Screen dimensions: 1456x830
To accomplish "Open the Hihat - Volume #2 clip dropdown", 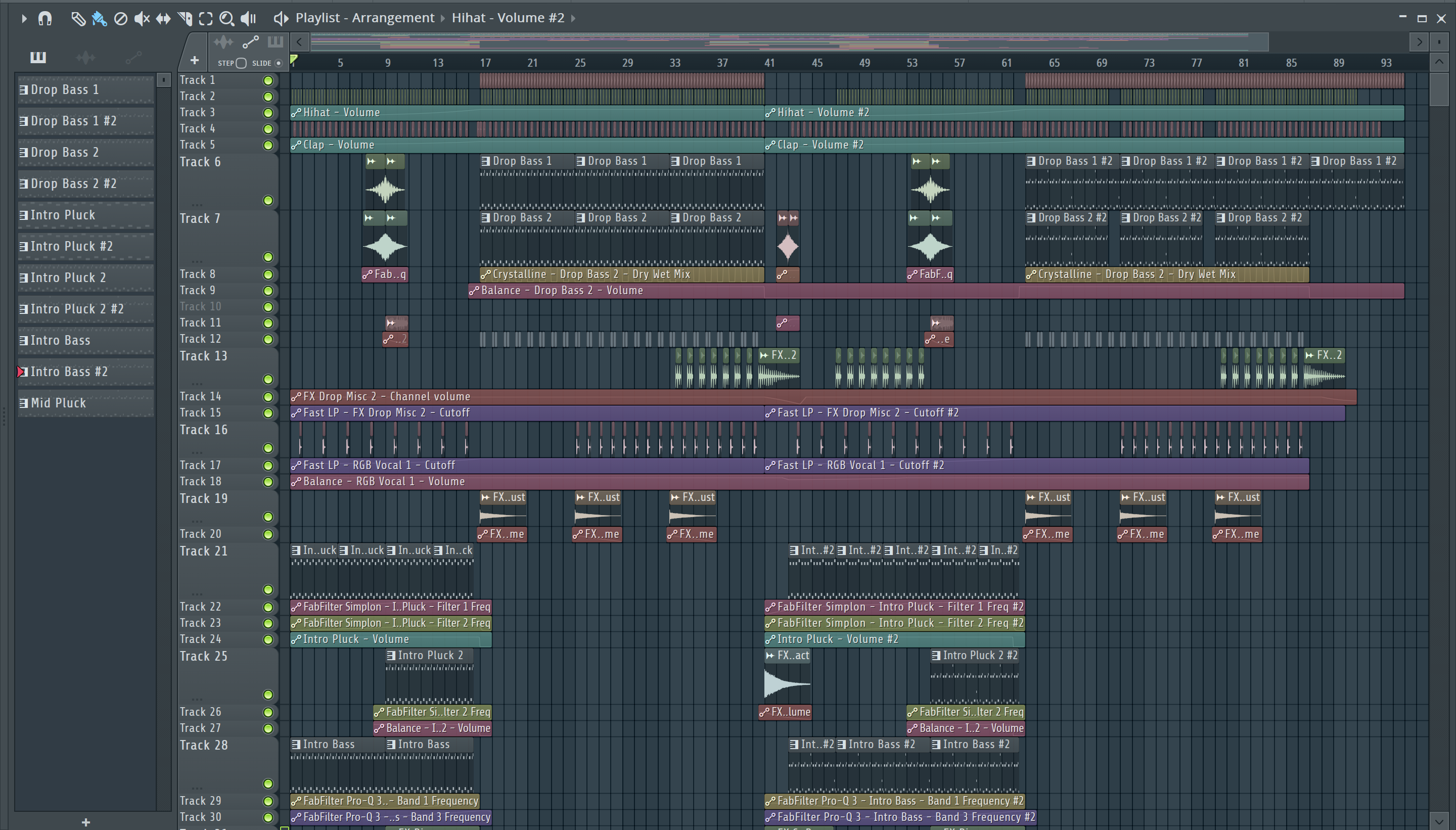I will coord(573,18).
